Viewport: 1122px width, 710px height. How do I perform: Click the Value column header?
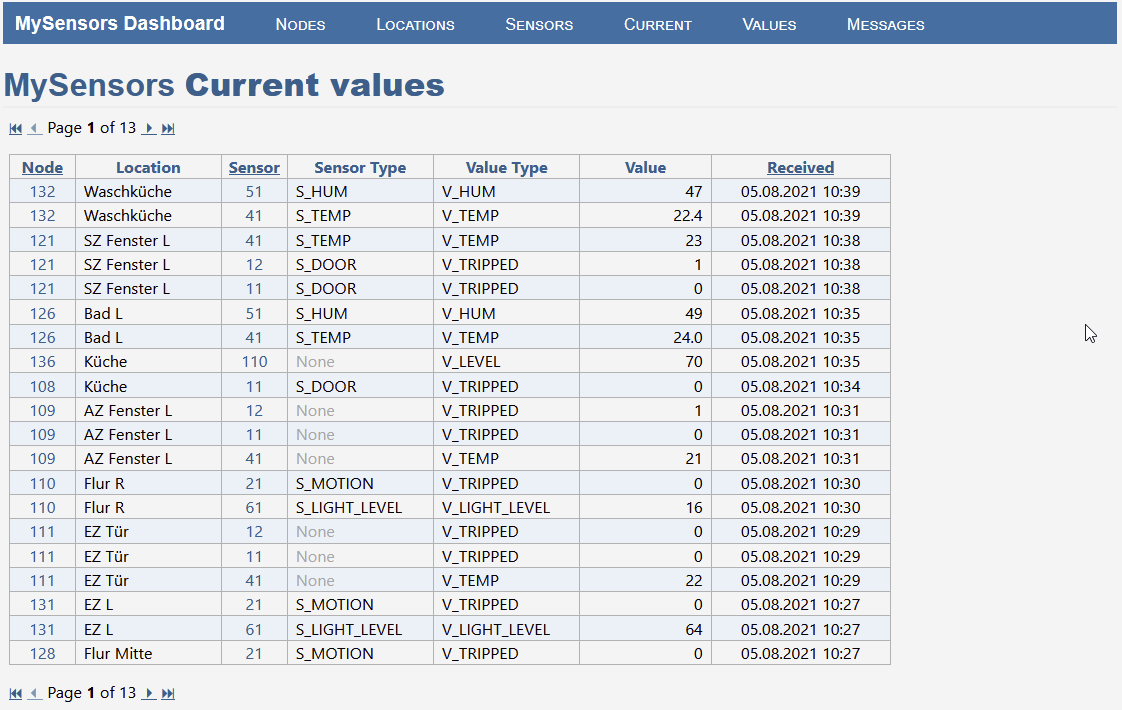pos(645,167)
